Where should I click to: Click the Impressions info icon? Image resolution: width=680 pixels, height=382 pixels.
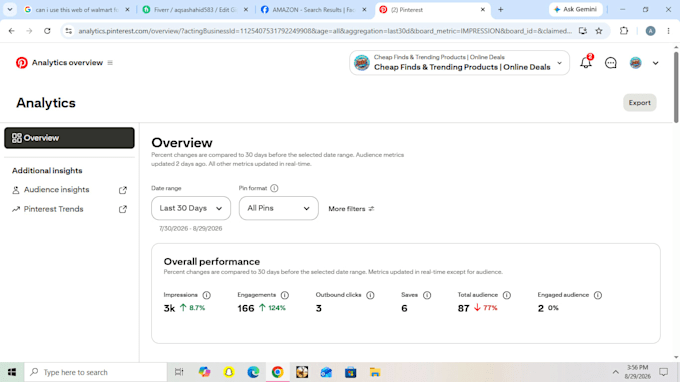click(x=206, y=295)
